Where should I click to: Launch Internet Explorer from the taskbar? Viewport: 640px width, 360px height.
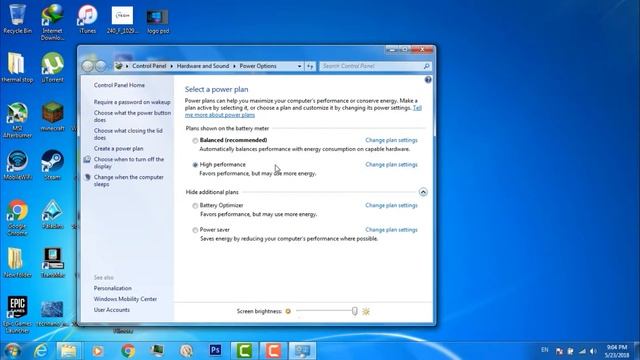41,351
